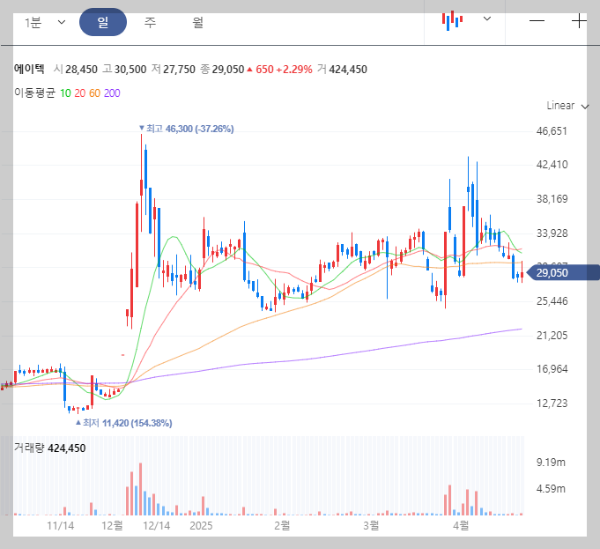The image size is (600, 549).
Task: Click the opening price 28,450 value
Action: coord(81,69)
